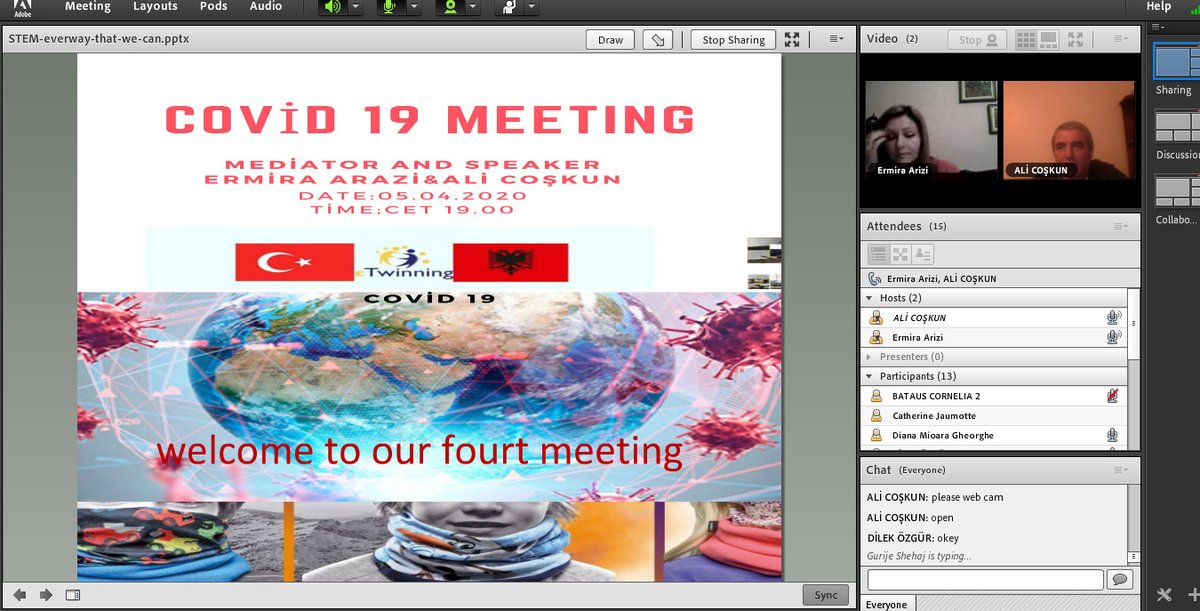Collapse the Hosts (2) group
Image resolution: width=1200 pixels, height=611 pixels.
point(869,298)
